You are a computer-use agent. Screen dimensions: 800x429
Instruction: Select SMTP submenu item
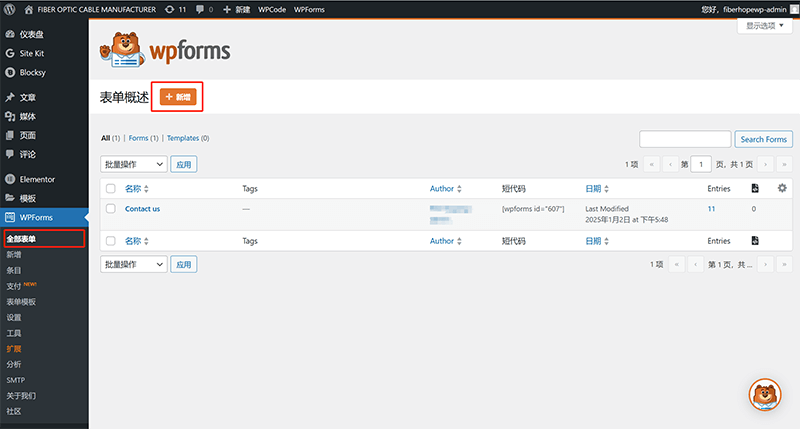[15, 380]
